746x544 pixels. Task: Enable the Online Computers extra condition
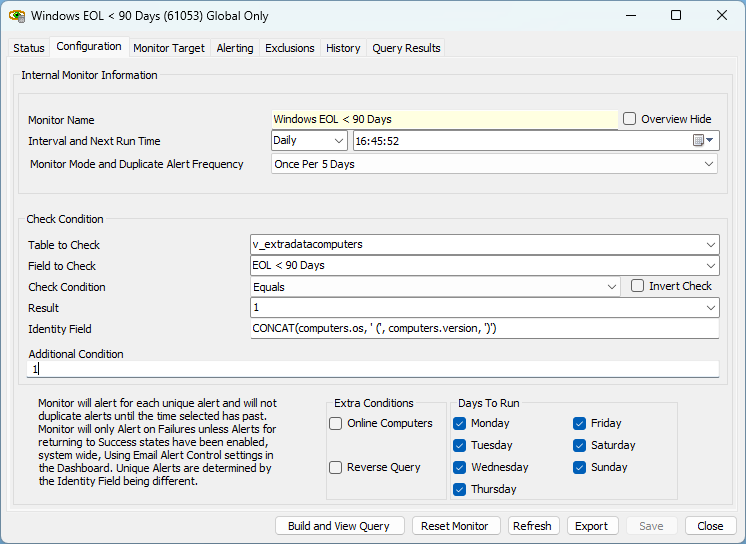pos(336,423)
